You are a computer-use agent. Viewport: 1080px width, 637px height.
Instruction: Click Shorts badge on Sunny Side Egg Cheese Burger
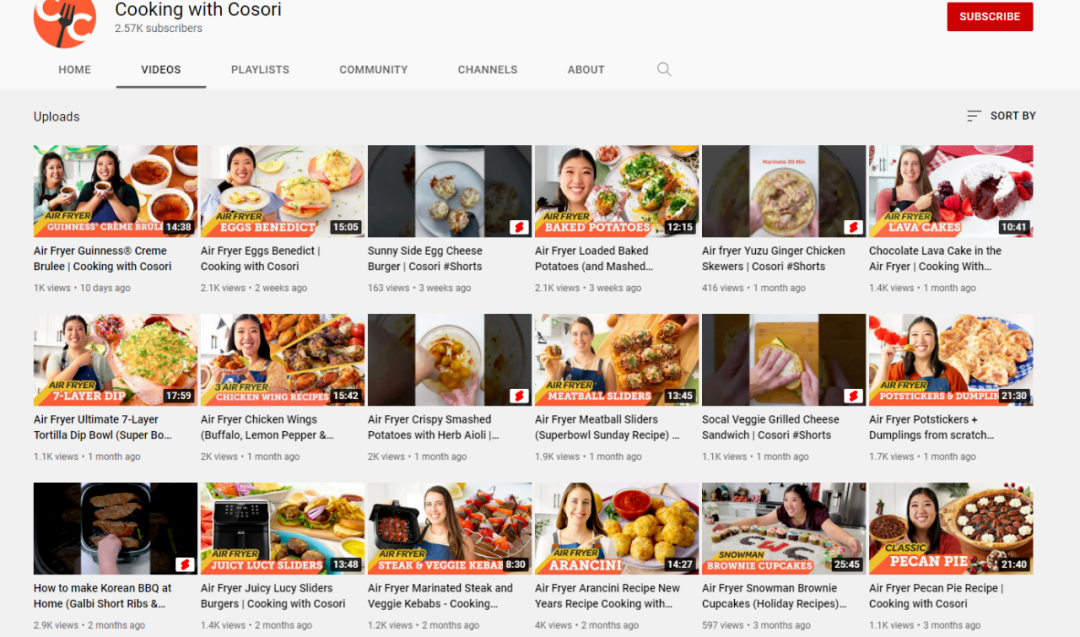point(519,227)
